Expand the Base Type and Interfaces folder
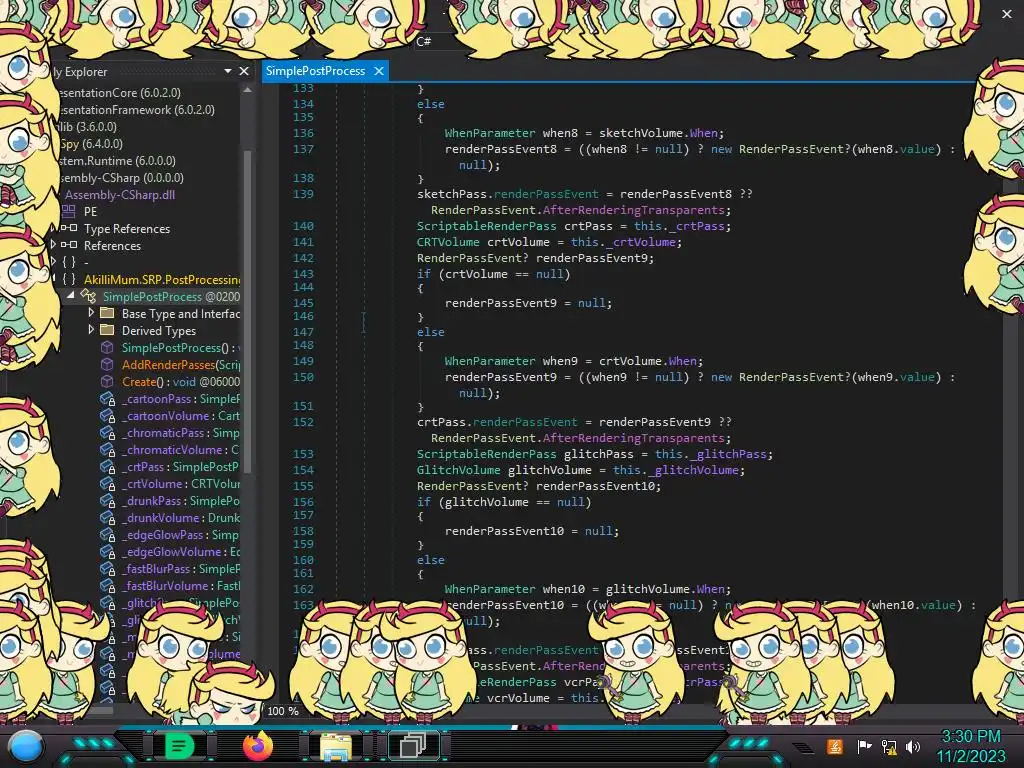1024x768 pixels. (91, 313)
